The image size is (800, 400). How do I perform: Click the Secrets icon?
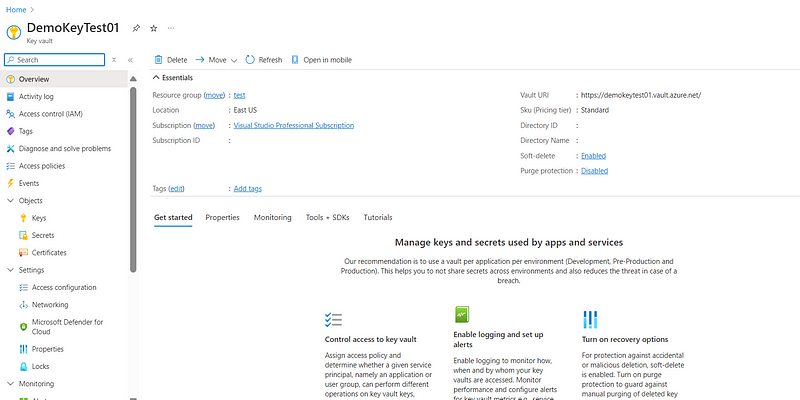(x=23, y=235)
